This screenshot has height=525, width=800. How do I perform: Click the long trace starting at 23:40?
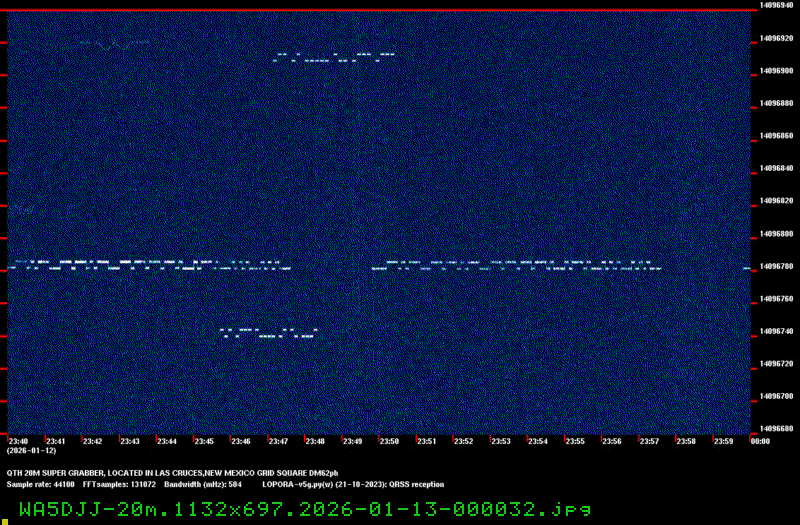pos(149,265)
